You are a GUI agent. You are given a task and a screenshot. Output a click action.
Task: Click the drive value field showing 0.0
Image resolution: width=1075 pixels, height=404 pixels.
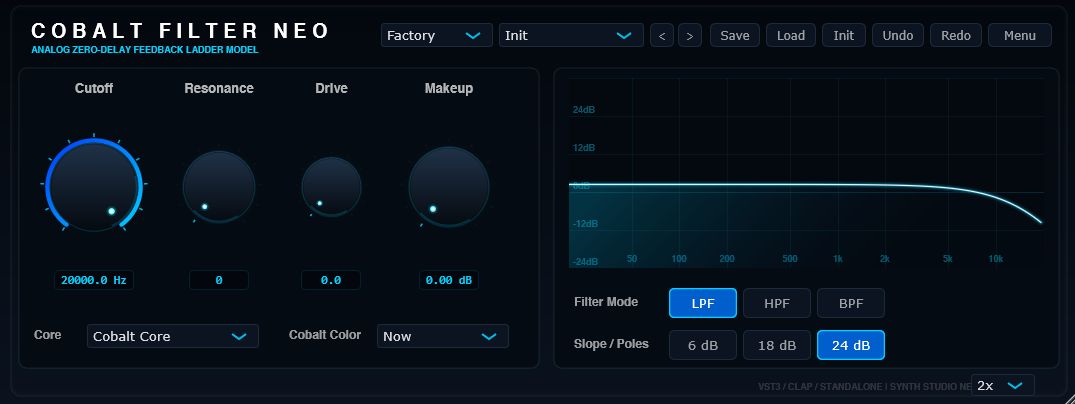click(331, 280)
